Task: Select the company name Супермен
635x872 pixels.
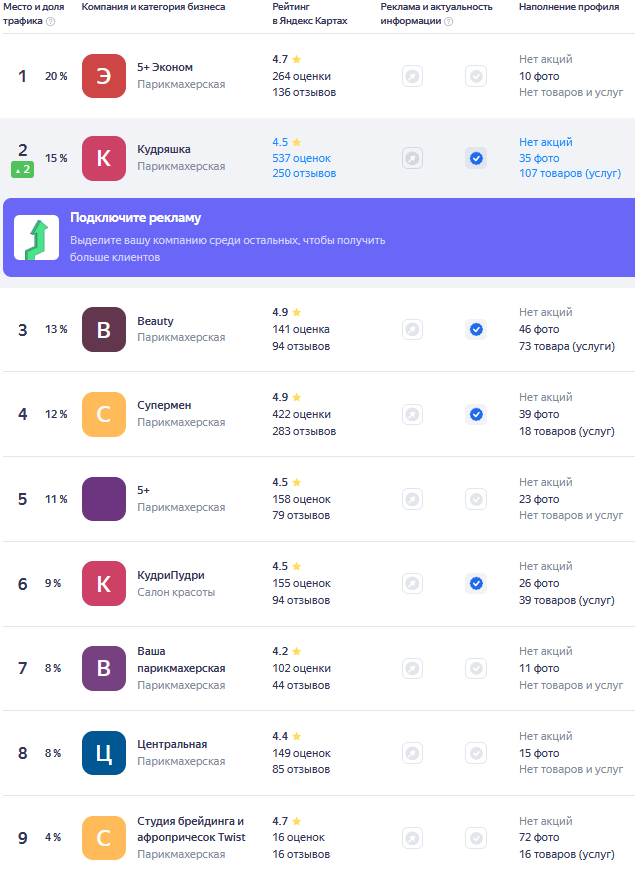Action: coord(164,405)
